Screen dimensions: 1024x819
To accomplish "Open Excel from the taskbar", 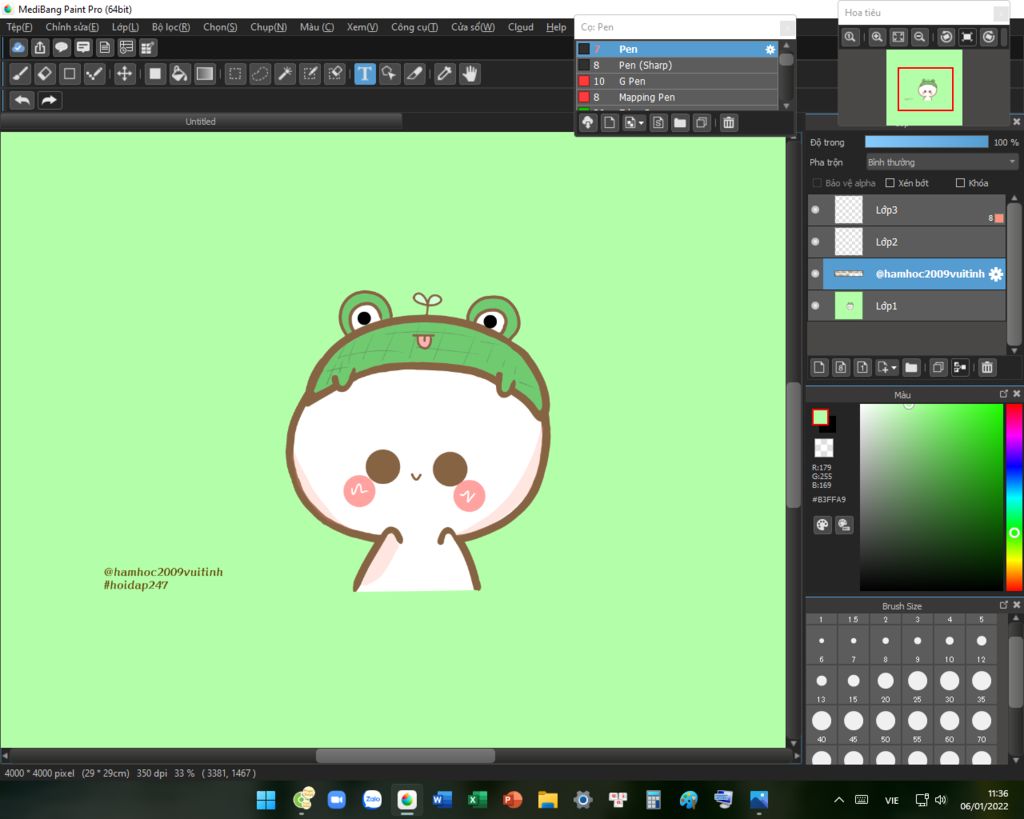I will (x=477, y=799).
